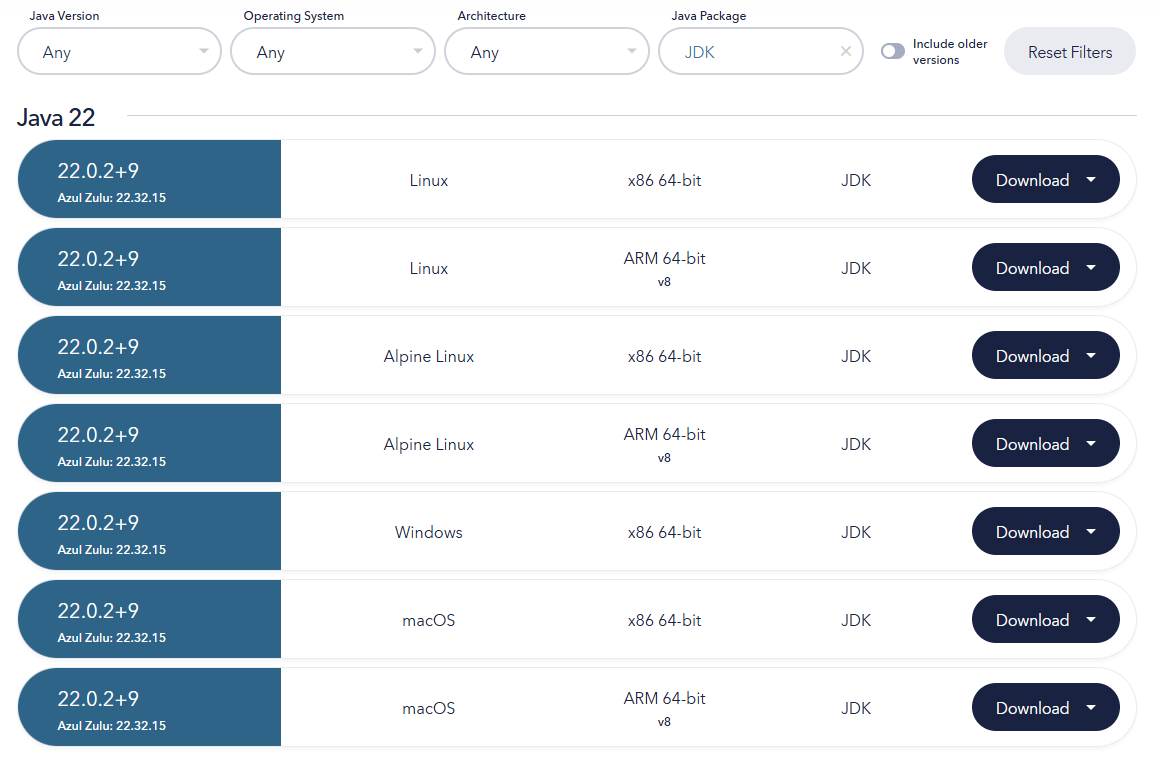Clear the JDK package filter with the X
The width and height of the screenshot is (1158, 770).
[846, 51]
